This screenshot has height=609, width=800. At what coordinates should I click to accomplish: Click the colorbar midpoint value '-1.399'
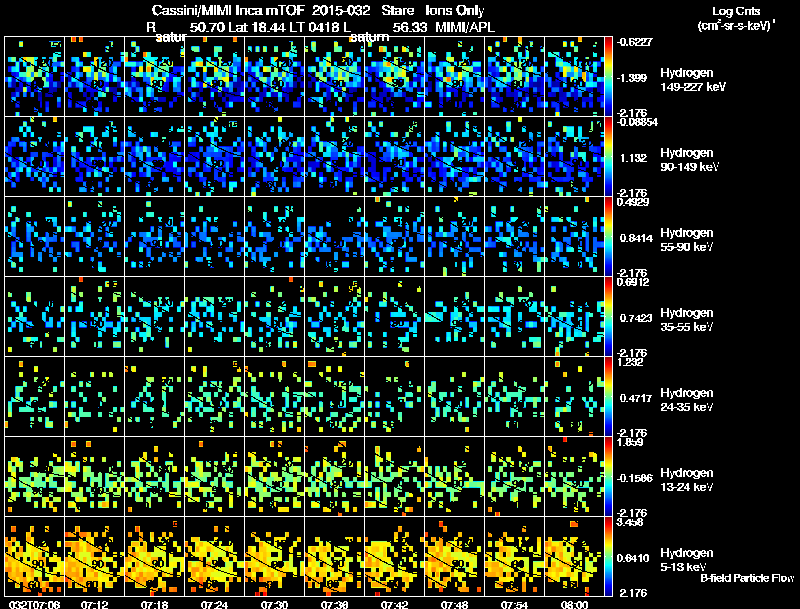coord(632,78)
